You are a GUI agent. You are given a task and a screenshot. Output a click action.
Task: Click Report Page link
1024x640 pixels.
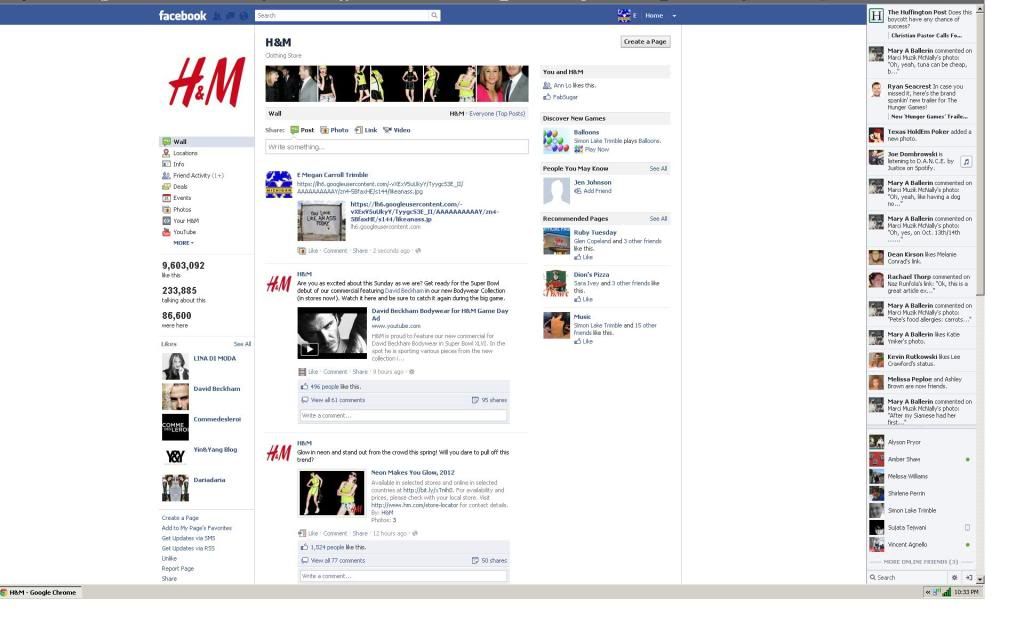coord(178,569)
